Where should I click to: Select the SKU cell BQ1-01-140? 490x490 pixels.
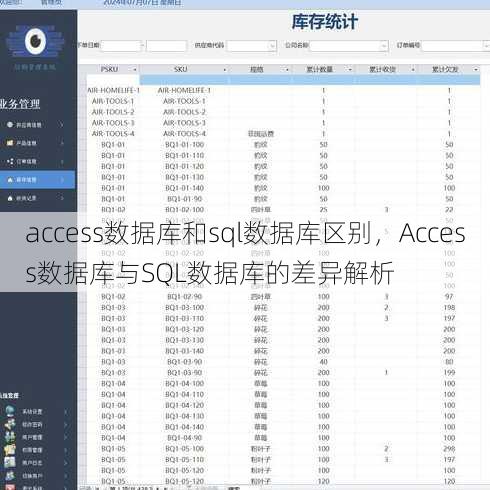pos(185,188)
